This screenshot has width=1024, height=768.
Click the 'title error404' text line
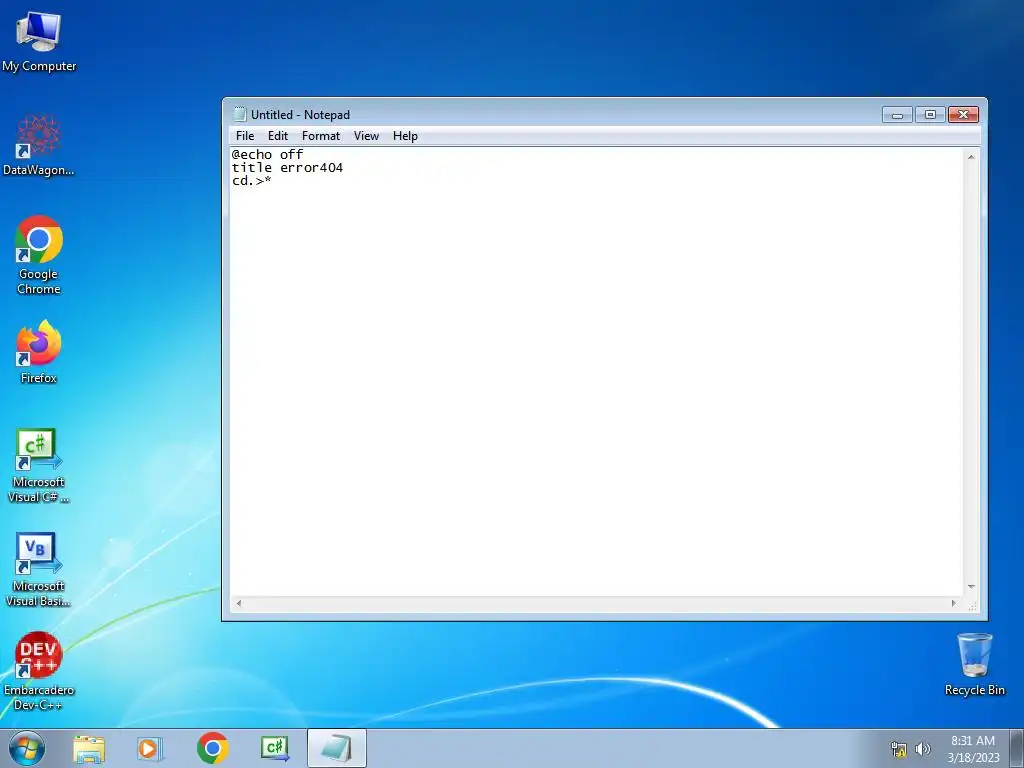click(x=287, y=168)
